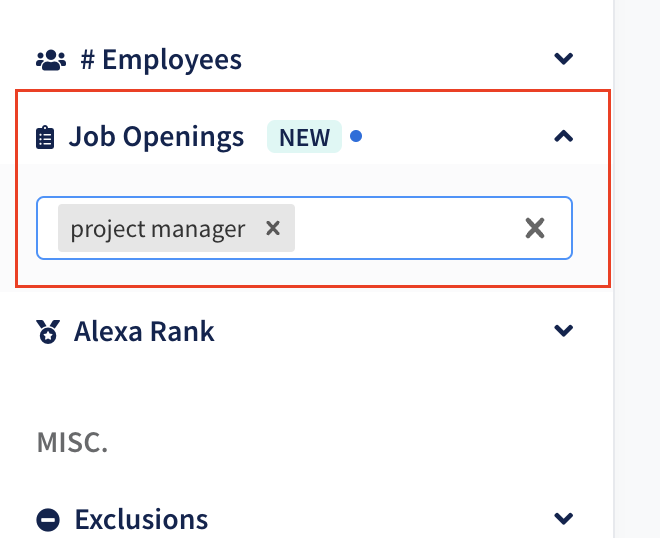The image size is (660, 538).
Task: Click the Exclusions minus-circle icon
Action: [48, 519]
